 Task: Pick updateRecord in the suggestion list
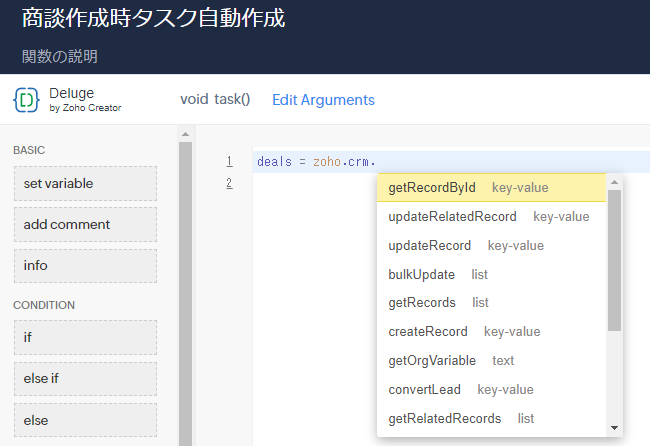point(491,246)
